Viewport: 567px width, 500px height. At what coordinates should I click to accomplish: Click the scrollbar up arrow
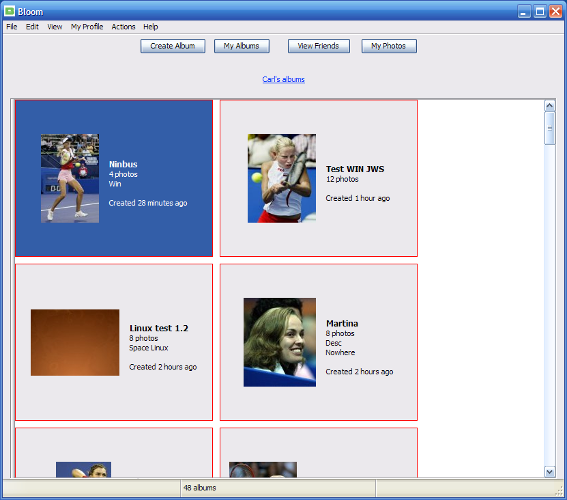click(x=550, y=106)
